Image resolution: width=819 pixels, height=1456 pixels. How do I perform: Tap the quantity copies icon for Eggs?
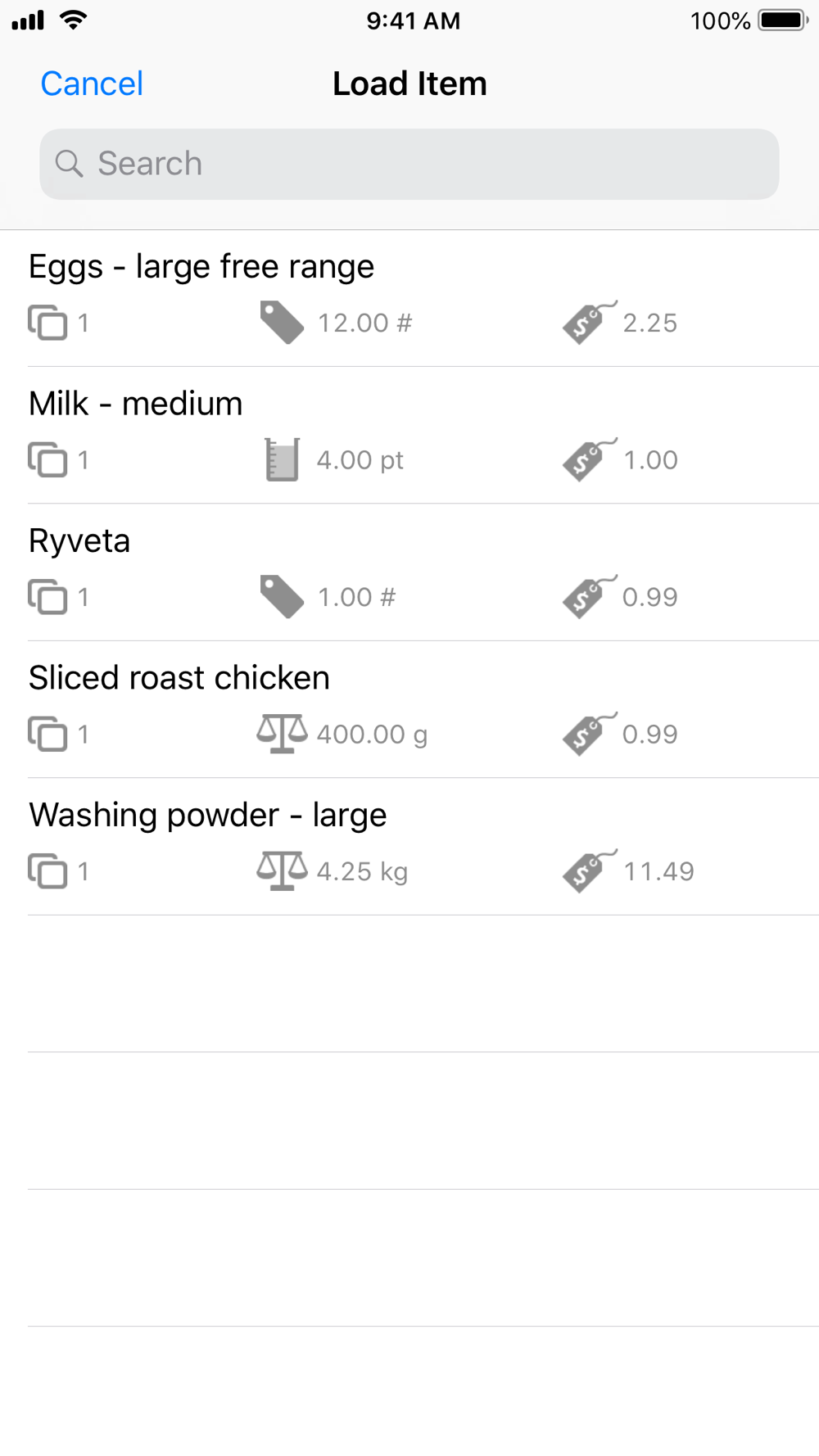(x=48, y=323)
